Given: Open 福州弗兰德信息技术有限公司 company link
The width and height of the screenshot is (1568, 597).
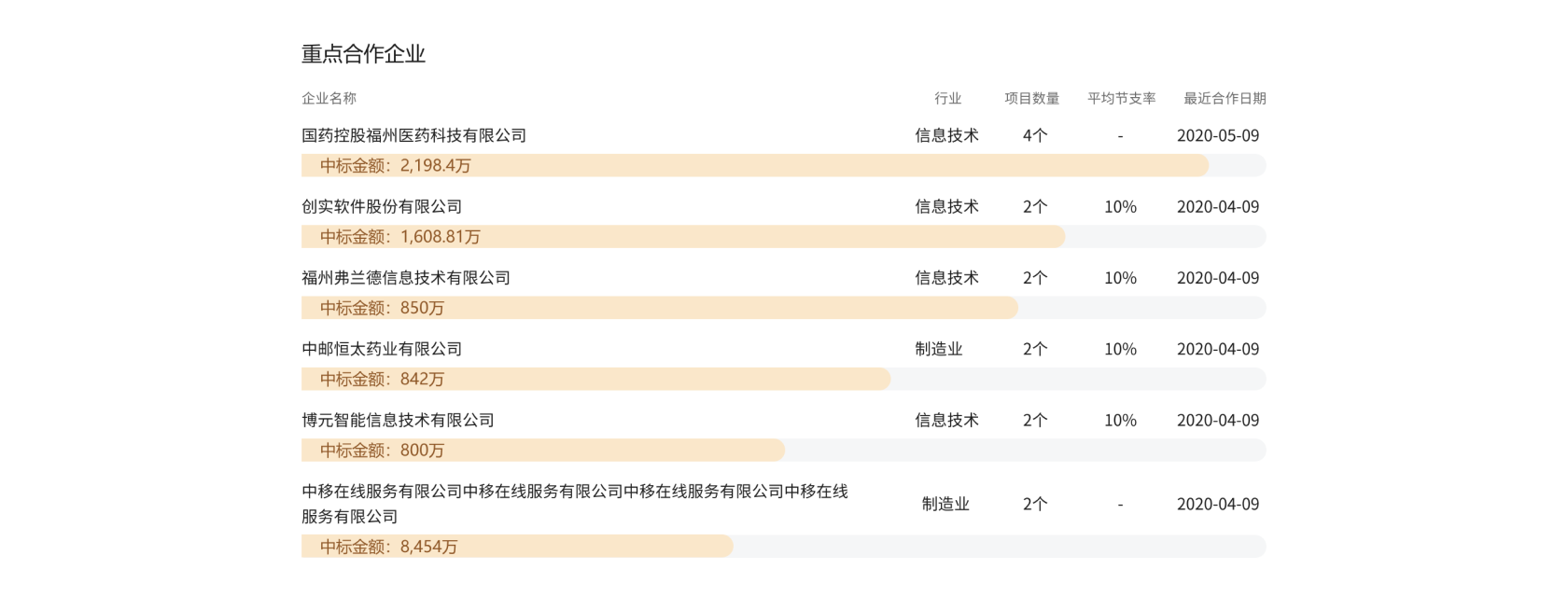Looking at the screenshot, I should pos(406,278).
